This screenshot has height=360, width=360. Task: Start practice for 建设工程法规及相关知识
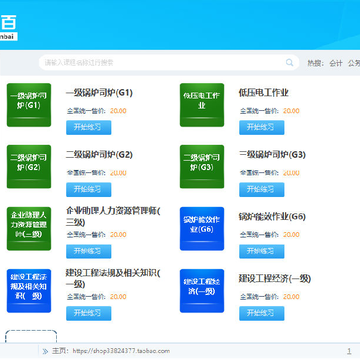(89, 313)
